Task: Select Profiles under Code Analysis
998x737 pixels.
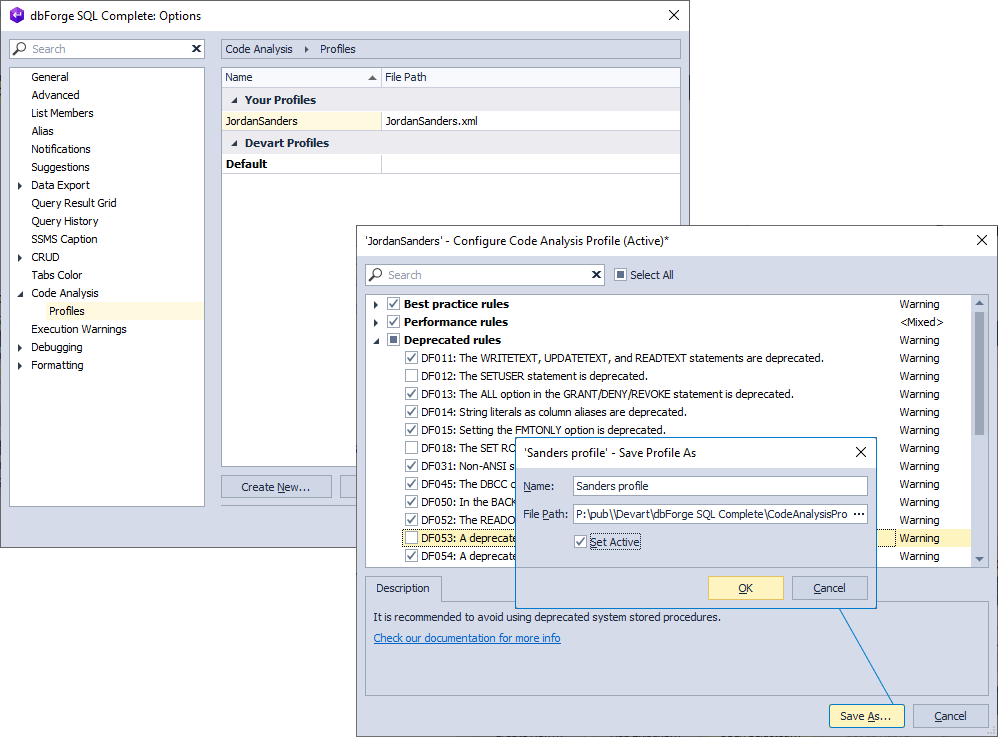Action: pos(67,311)
